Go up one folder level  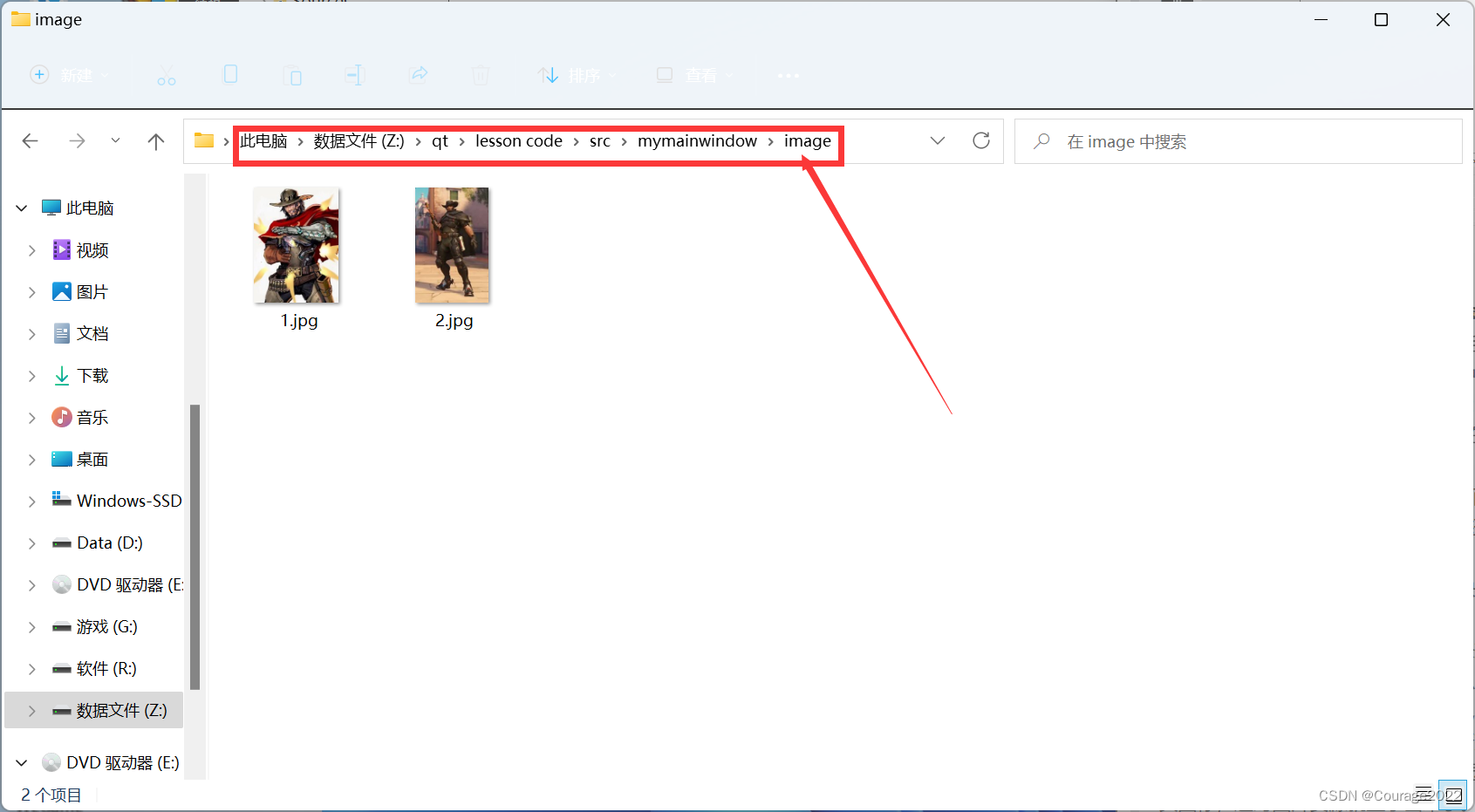(156, 140)
